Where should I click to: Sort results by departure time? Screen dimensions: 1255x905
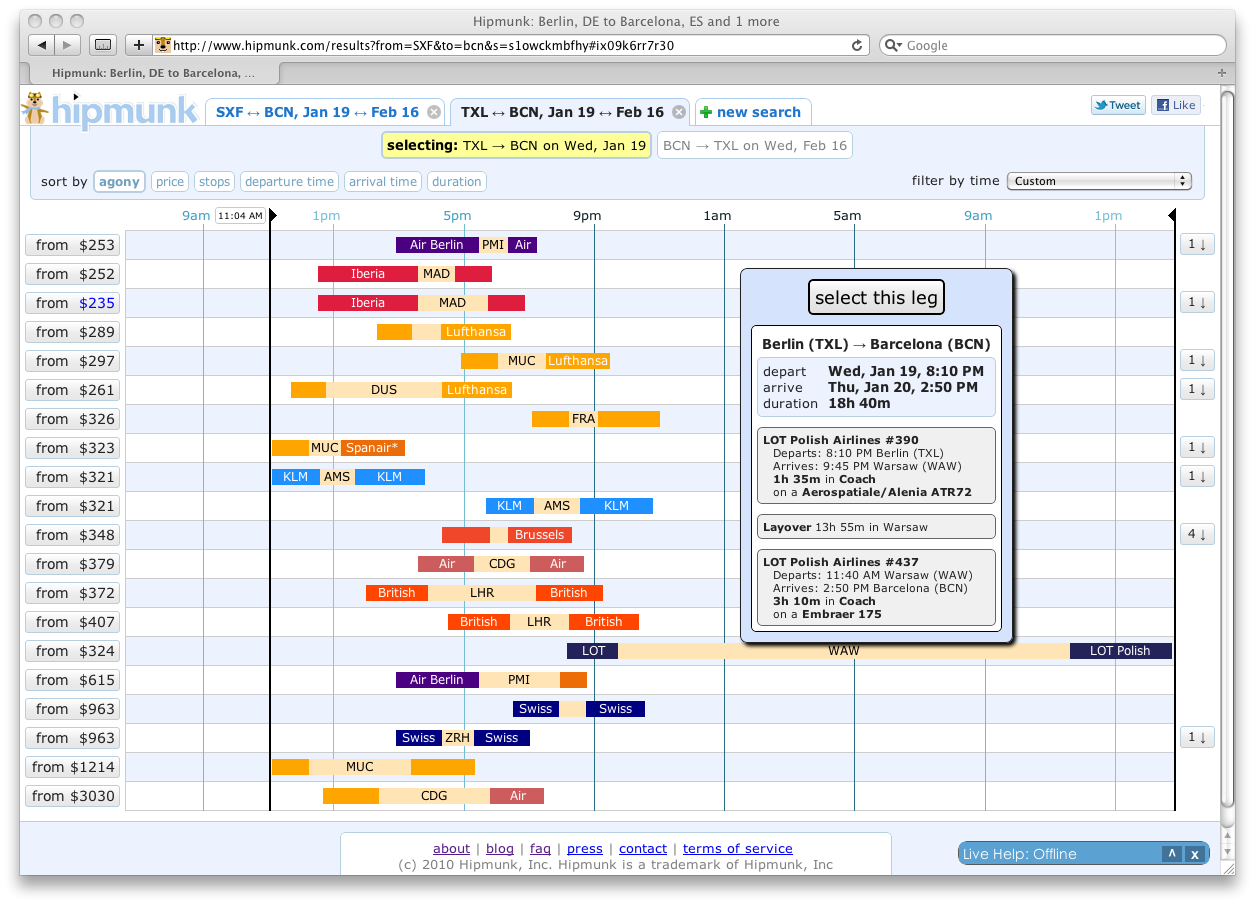coord(289,181)
